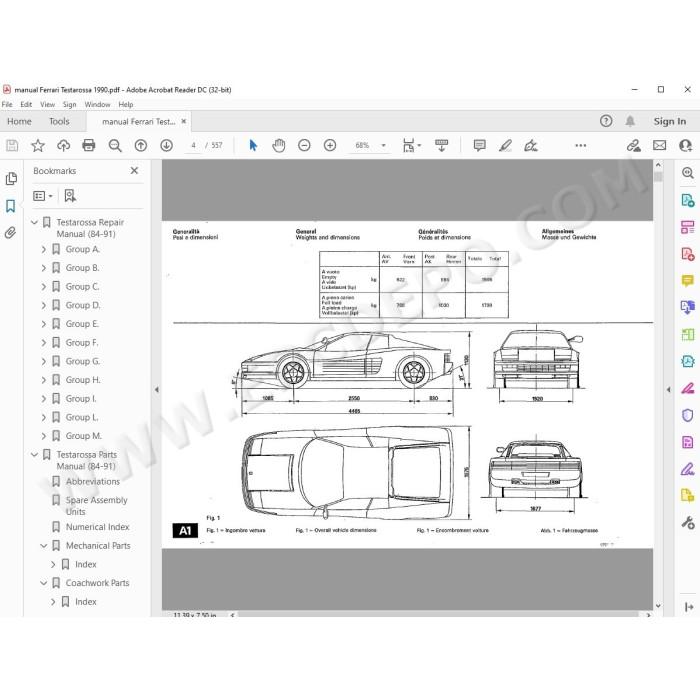The width and height of the screenshot is (700, 700).
Task: Open the zoom percentage dropdown
Action: tap(383, 146)
